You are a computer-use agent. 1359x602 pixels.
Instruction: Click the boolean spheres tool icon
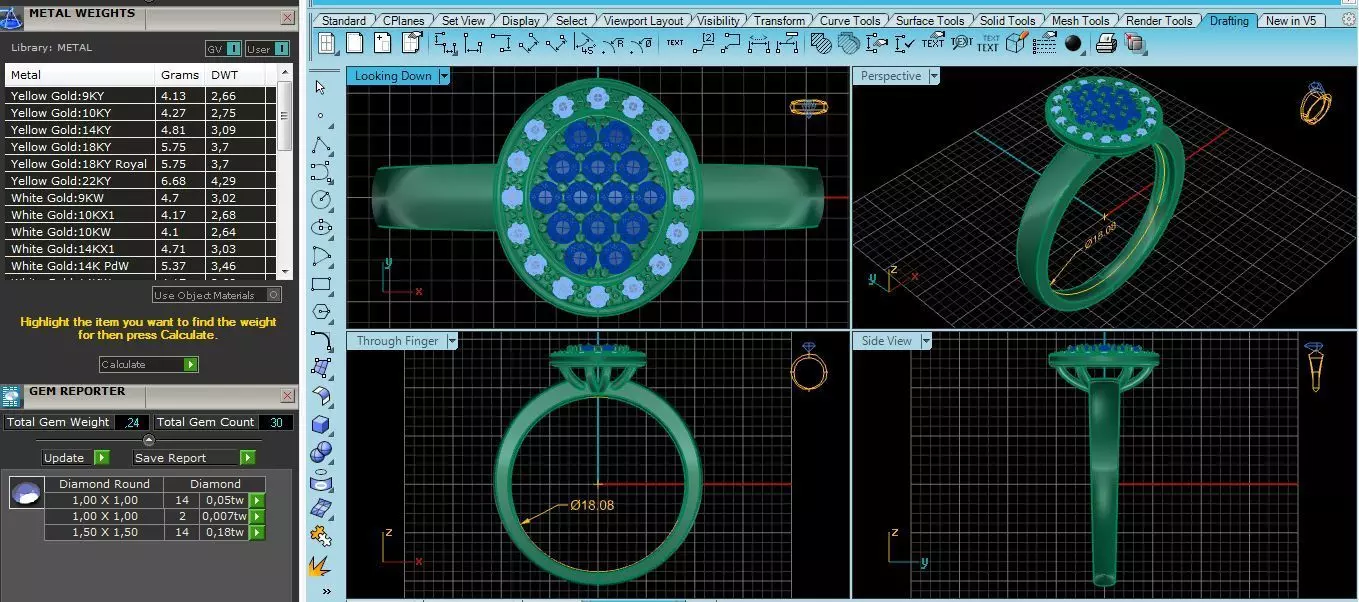[321, 454]
